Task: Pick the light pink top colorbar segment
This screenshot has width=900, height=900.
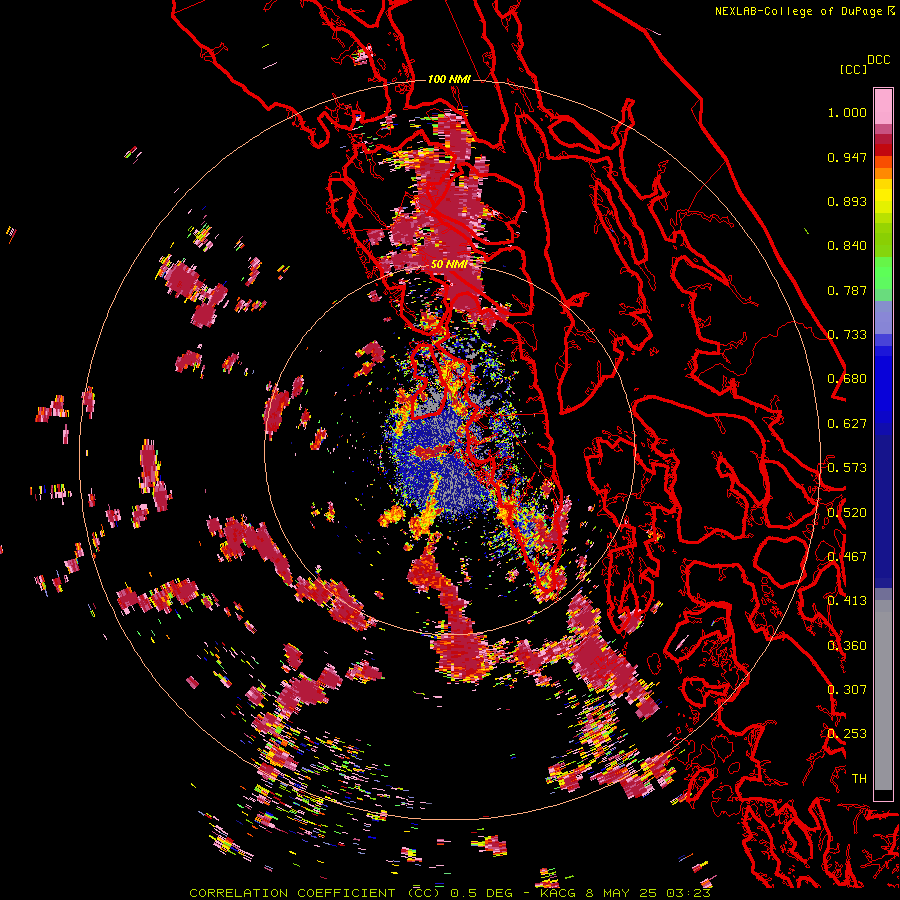Action: click(x=883, y=106)
